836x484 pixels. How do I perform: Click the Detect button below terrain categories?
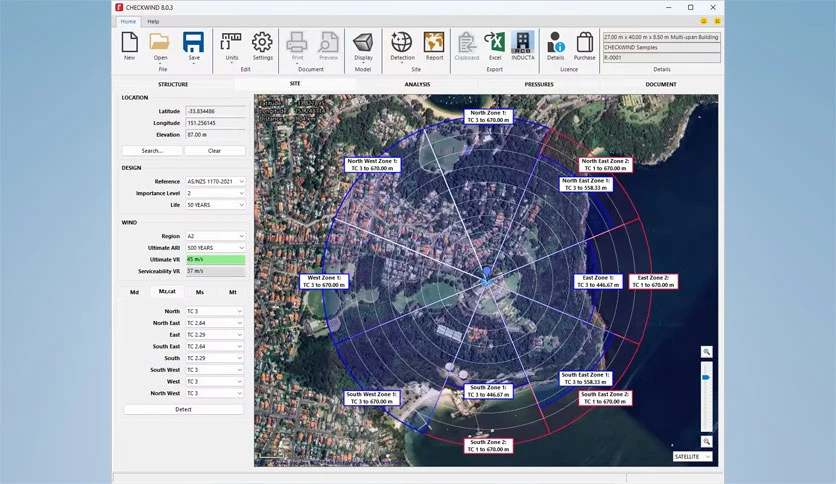click(x=183, y=409)
